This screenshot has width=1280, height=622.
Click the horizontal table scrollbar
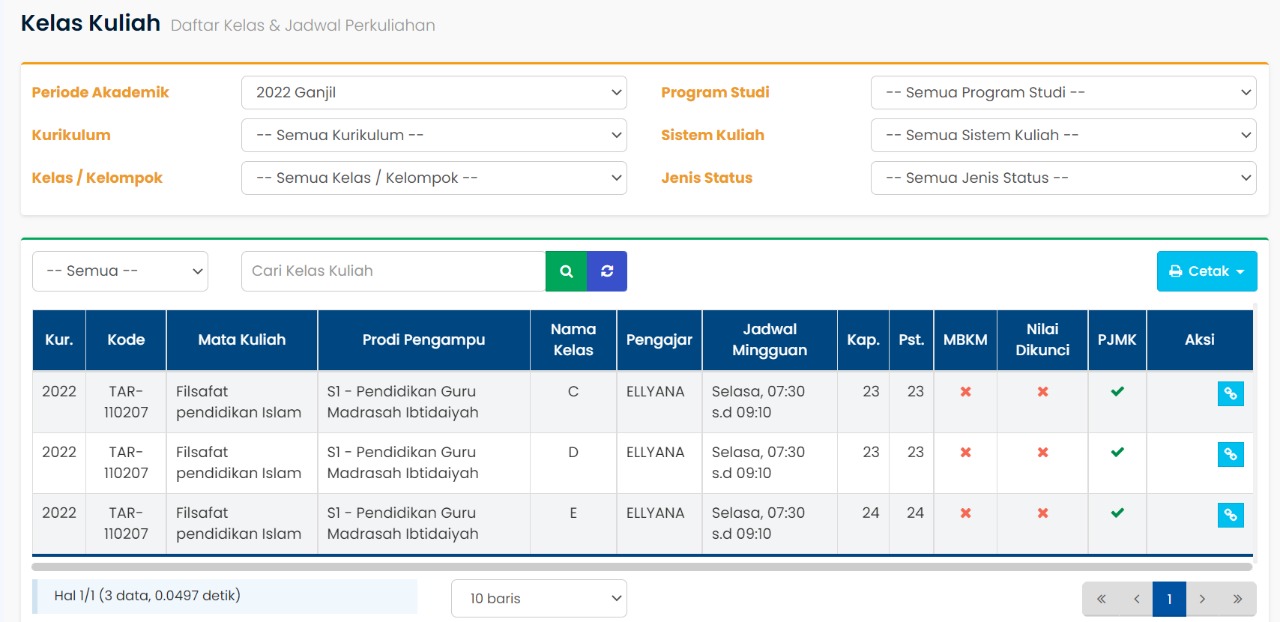pos(640,567)
